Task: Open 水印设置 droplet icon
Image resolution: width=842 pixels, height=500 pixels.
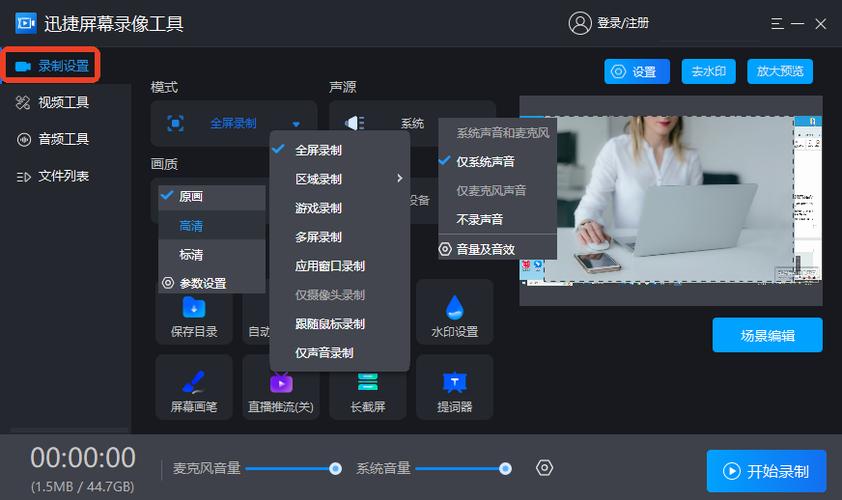Action: [455, 307]
